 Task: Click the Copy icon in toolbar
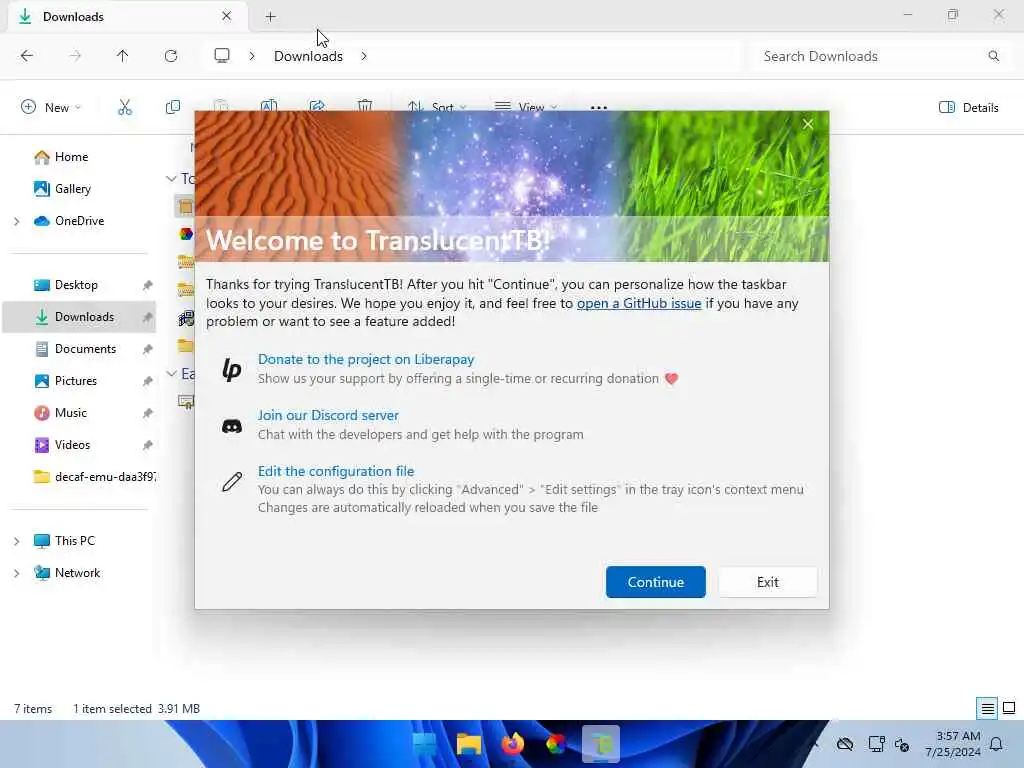pos(172,108)
